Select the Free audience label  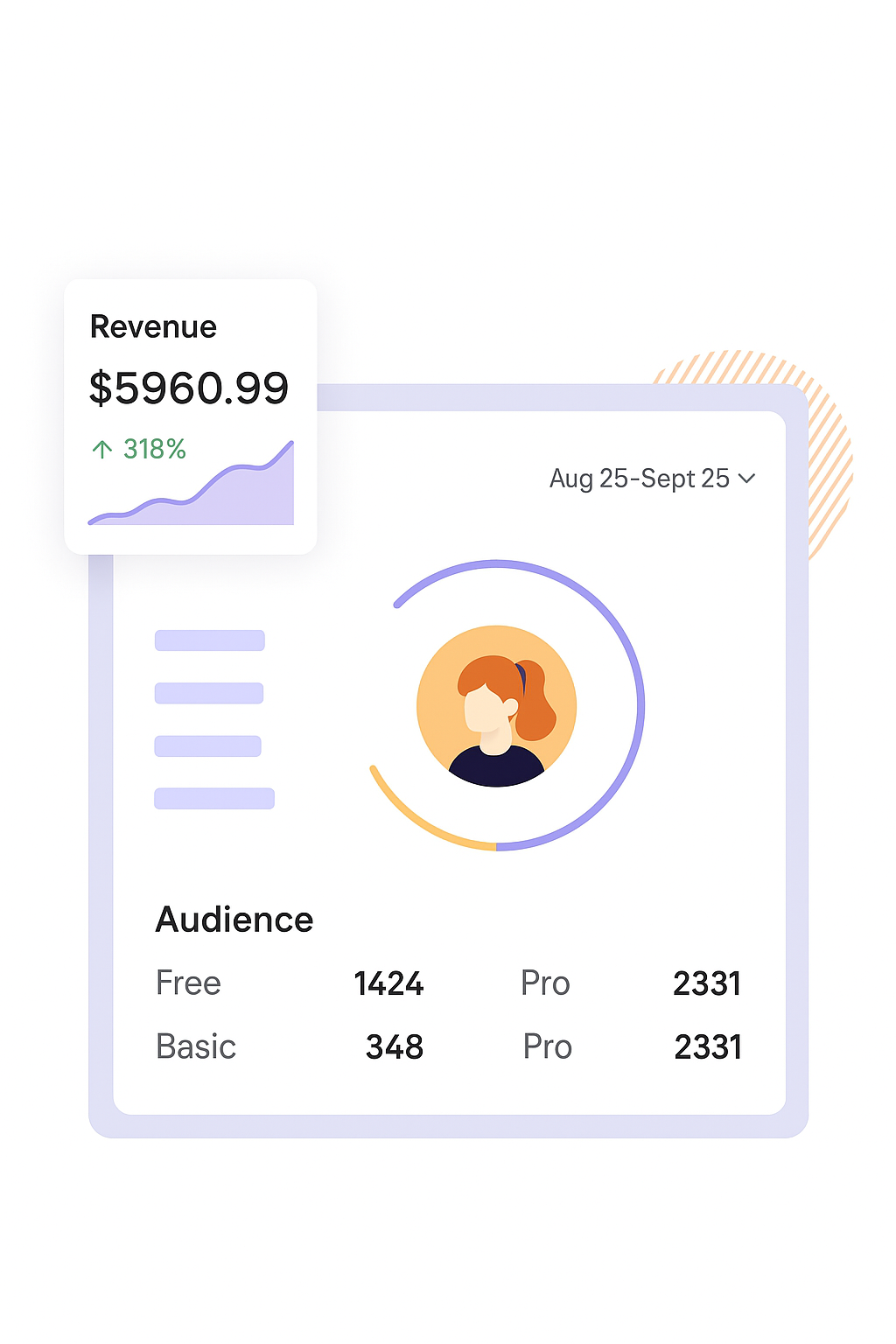click(188, 983)
